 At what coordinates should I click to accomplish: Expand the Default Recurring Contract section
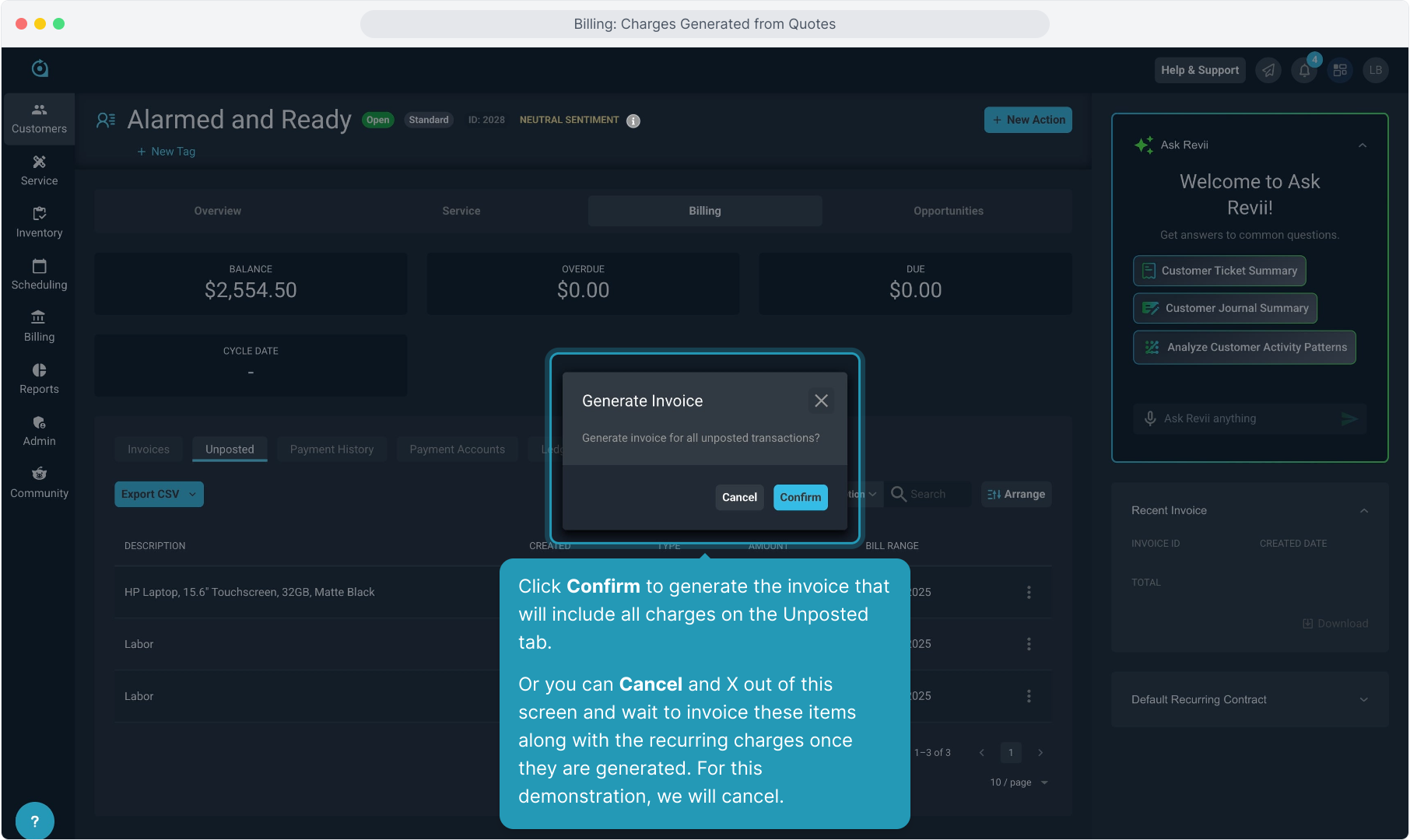[x=1363, y=699]
